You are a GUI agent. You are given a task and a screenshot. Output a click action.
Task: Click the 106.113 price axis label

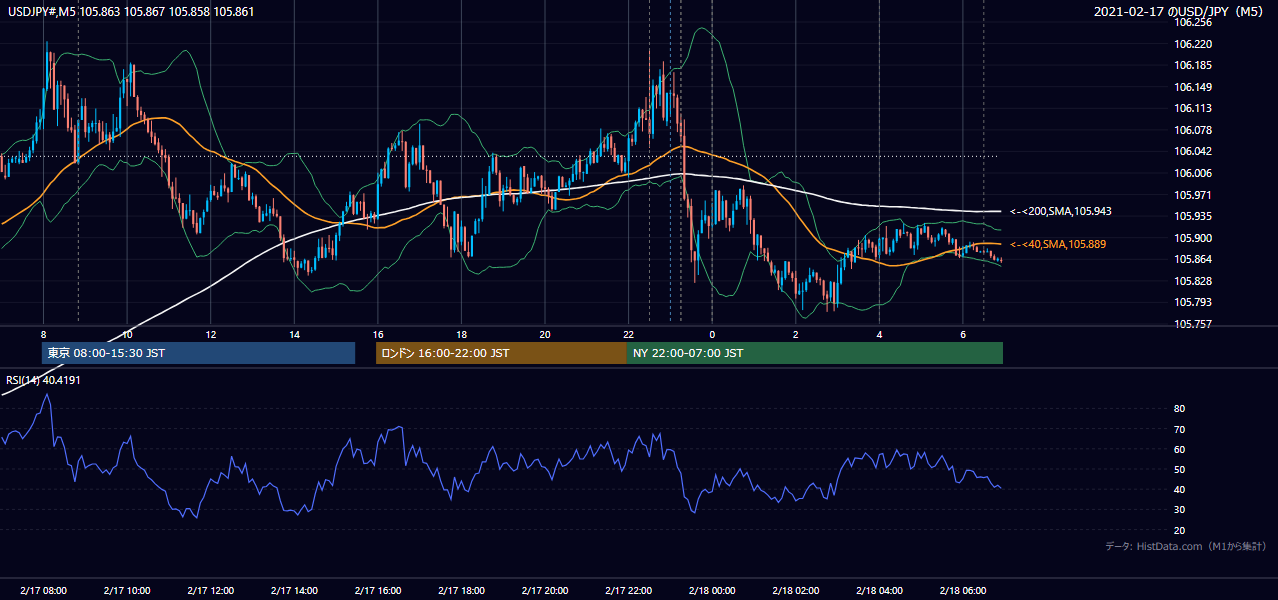click(1193, 108)
